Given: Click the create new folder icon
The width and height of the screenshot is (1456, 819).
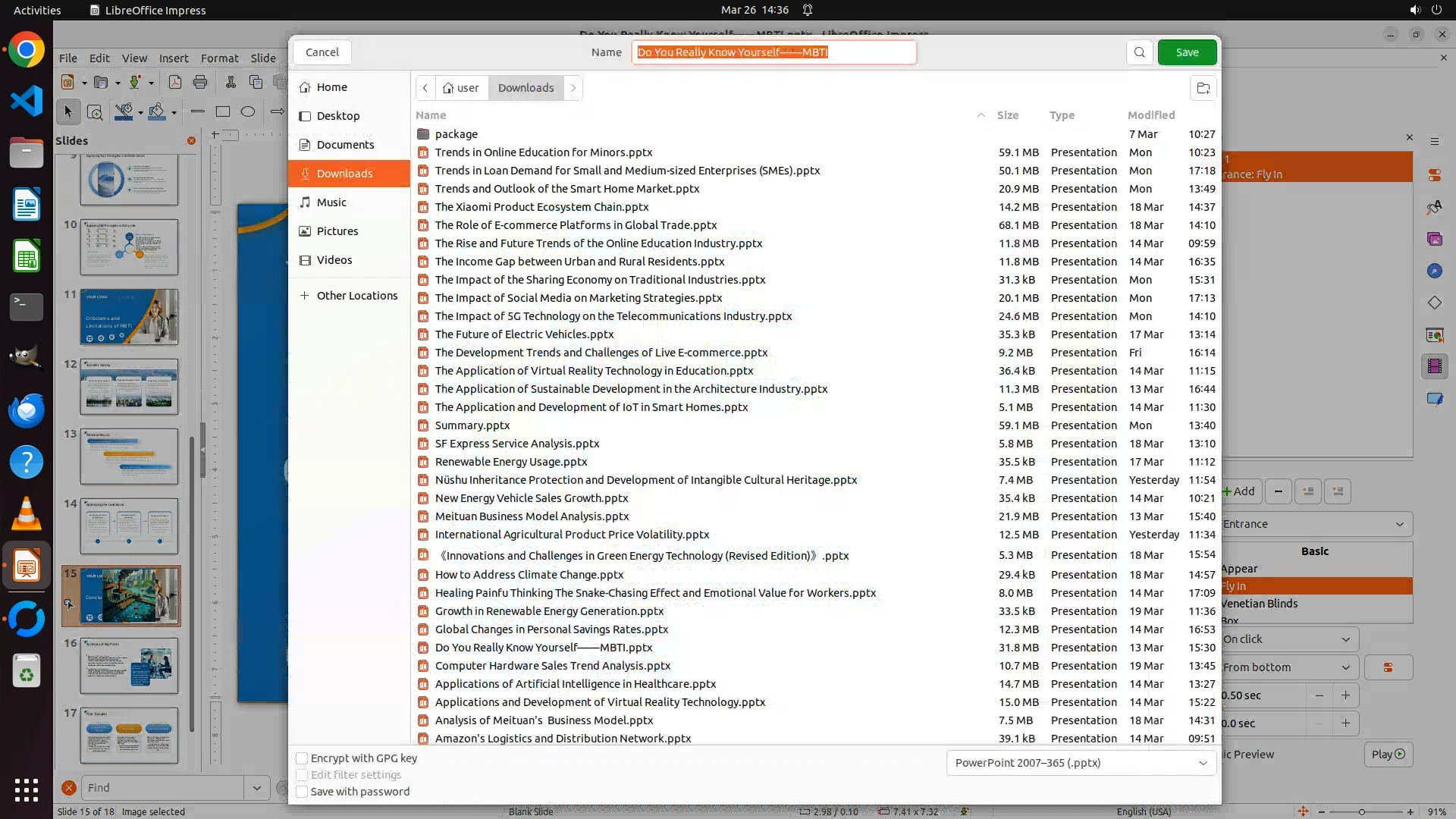Looking at the screenshot, I should 1203,88.
